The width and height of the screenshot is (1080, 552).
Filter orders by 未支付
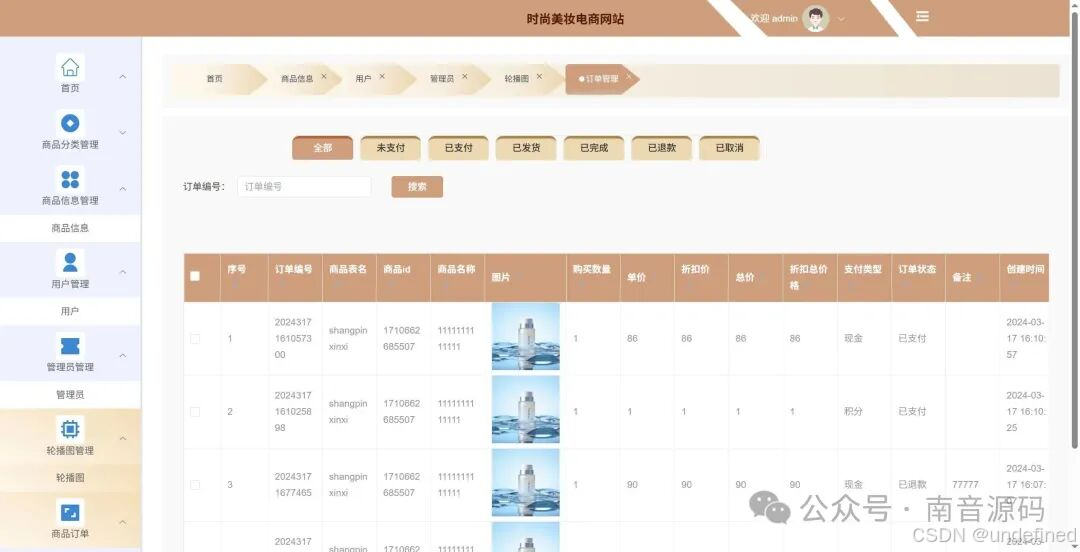[391, 148]
